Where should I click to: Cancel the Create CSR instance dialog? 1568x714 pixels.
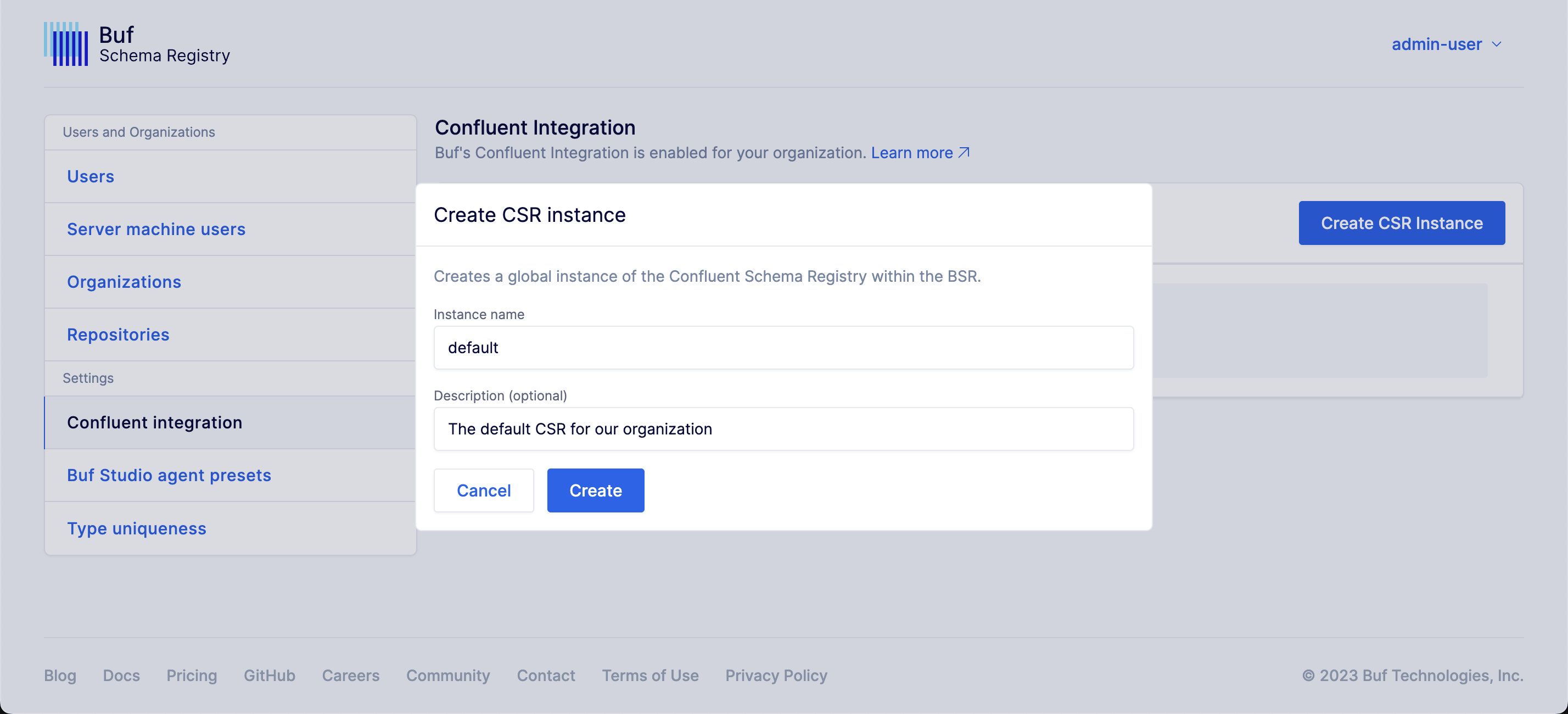click(x=483, y=490)
